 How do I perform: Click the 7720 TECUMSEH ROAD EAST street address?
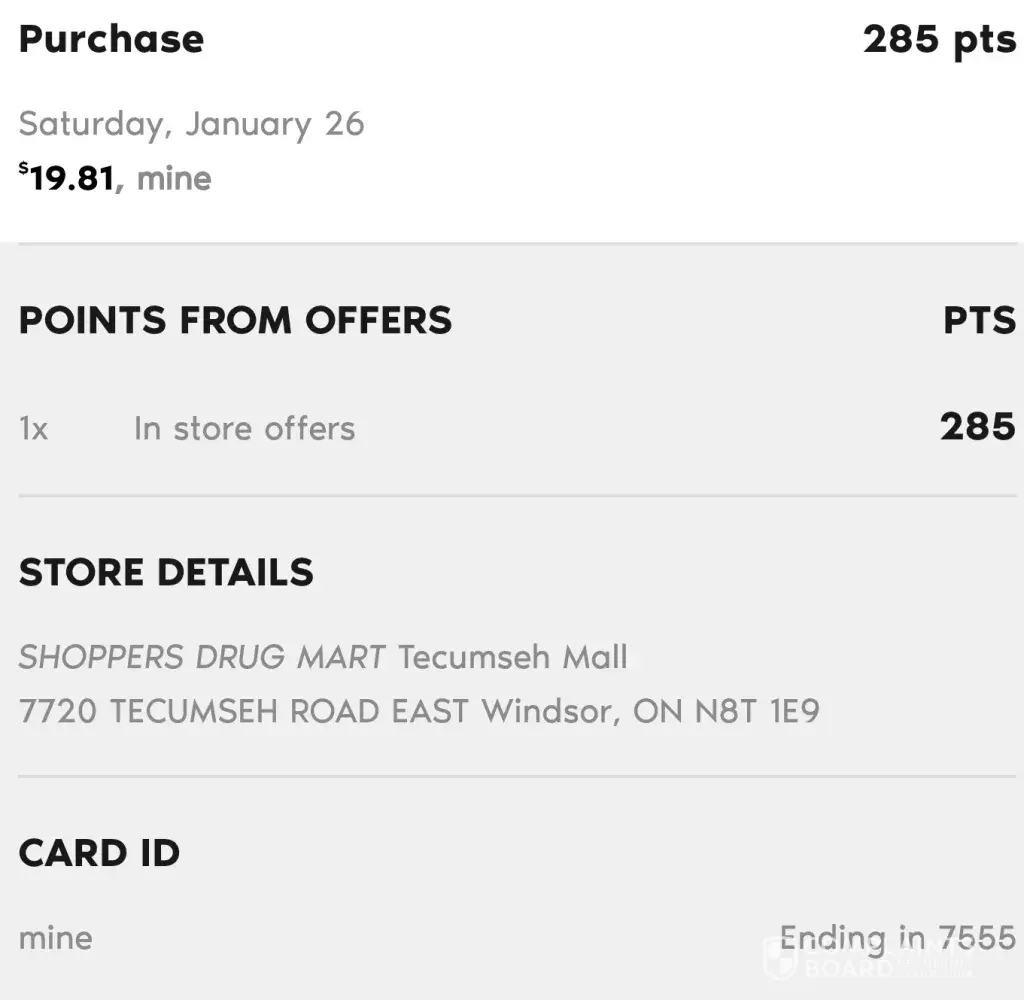pos(244,711)
